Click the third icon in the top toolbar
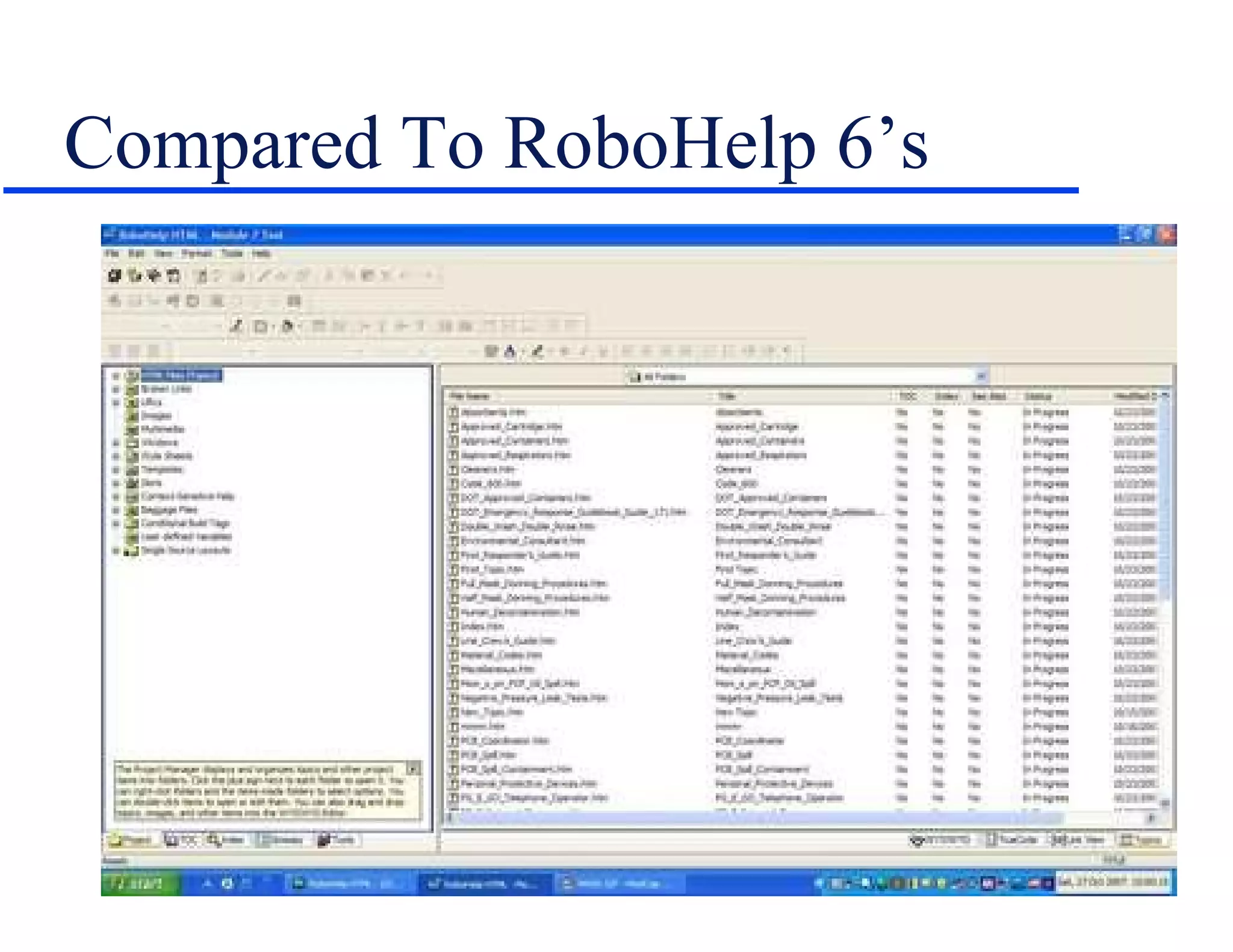This screenshot has height=952, width=1233. point(154,276)
